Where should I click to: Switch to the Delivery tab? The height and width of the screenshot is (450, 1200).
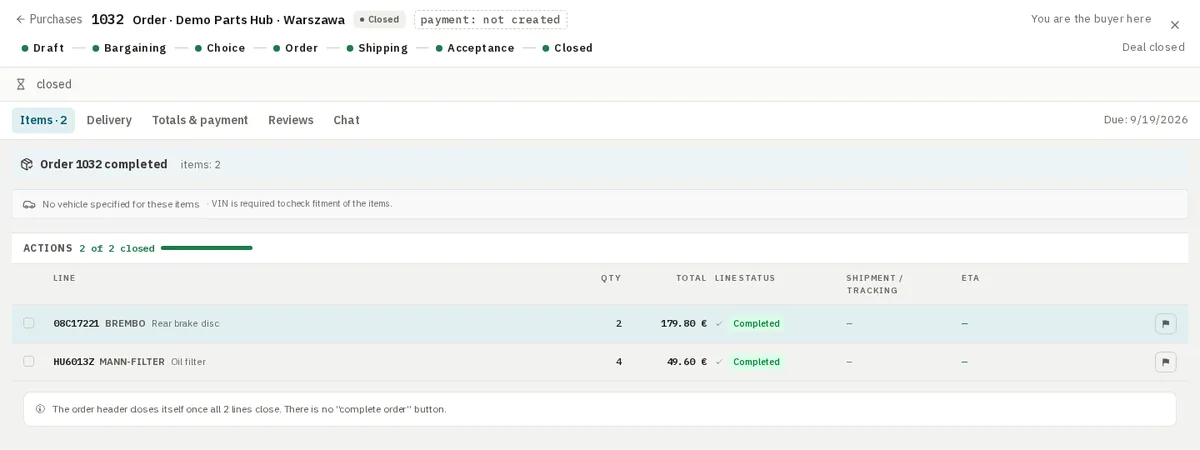point(109,120)
